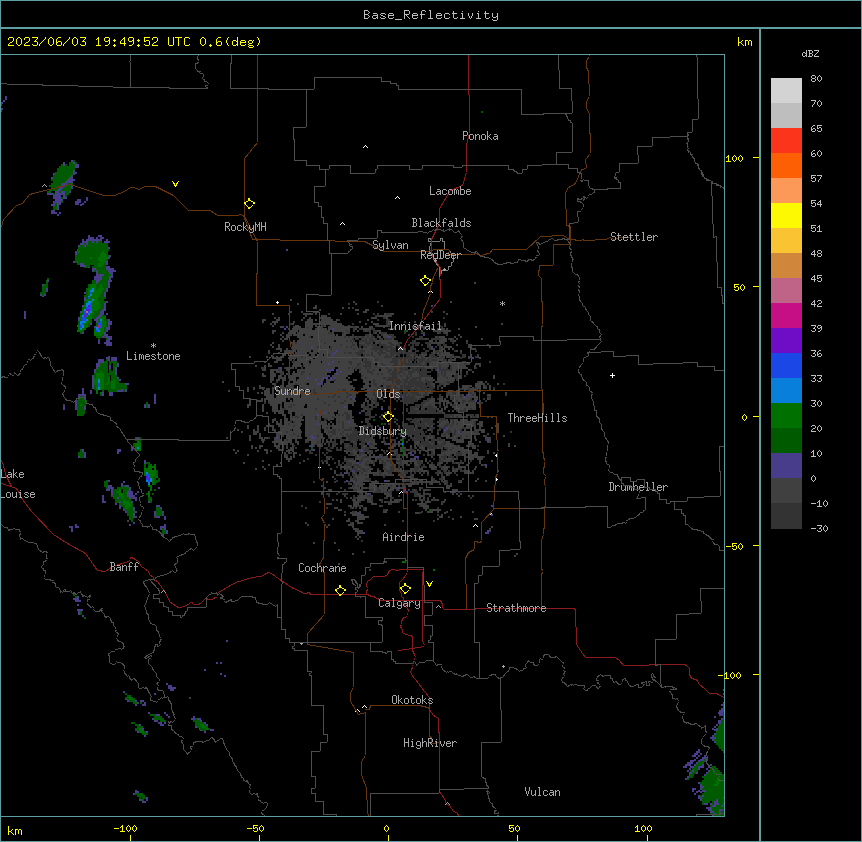The image size is (862, 842).
Task: Click the HighRiver town label
Action: [x=430, y=743]
